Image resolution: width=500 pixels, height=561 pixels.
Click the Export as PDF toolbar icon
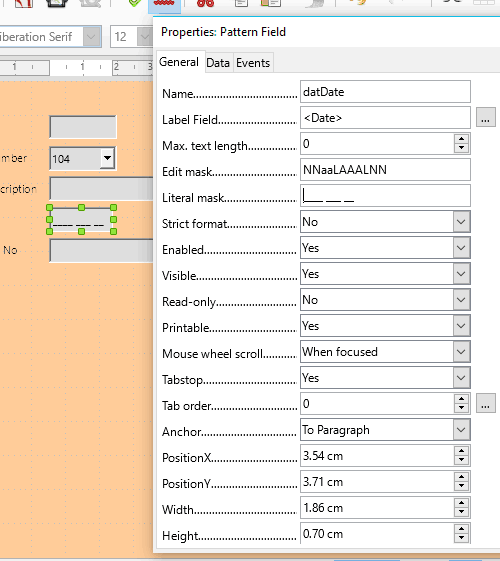pos(24,4)
